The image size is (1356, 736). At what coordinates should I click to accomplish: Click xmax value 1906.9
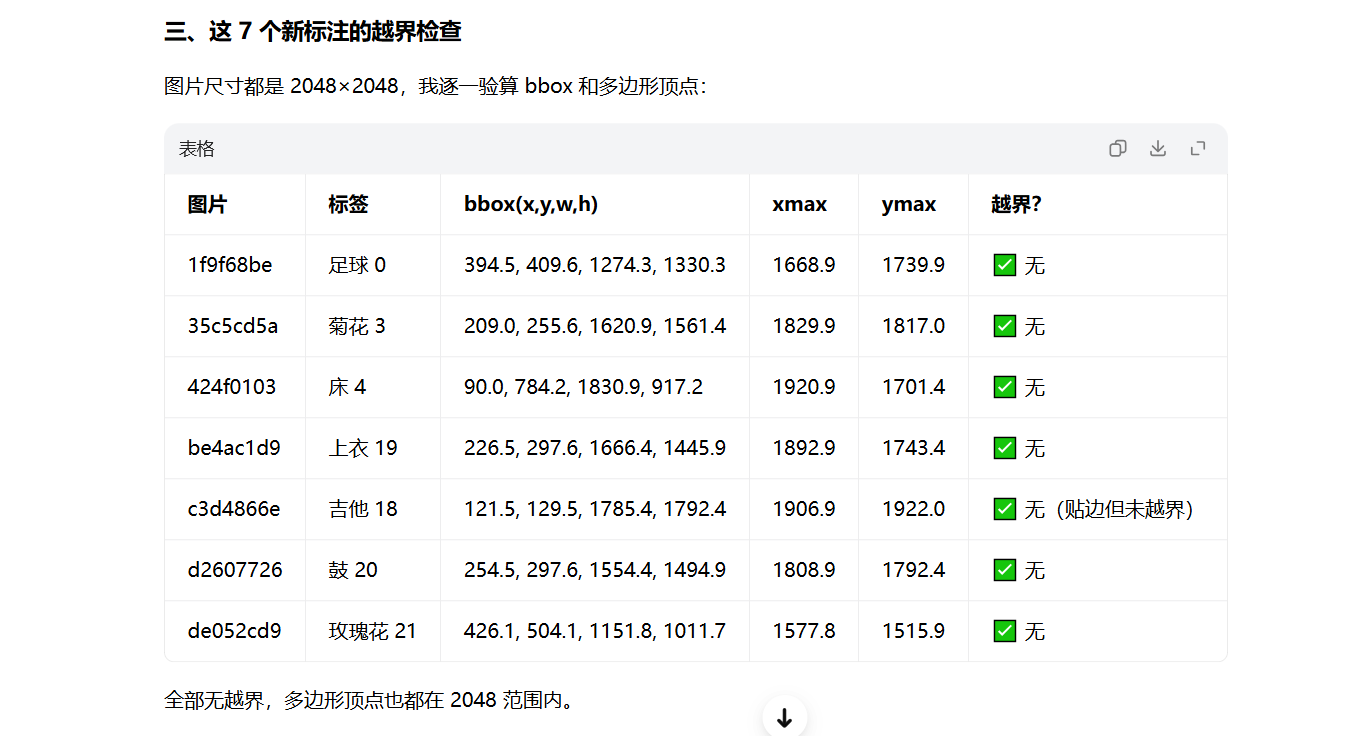coord(804,509)
